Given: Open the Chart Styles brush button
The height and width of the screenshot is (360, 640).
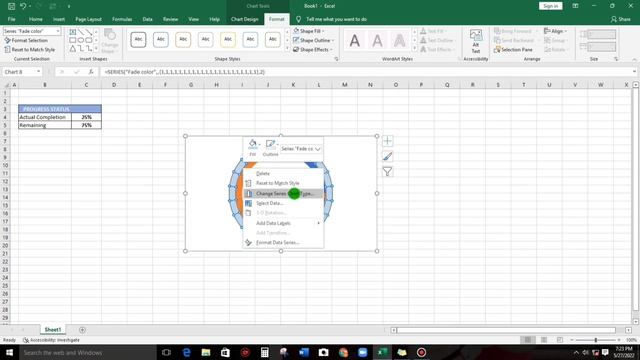Looking at the screenshot, I should (x=387, y=156).
